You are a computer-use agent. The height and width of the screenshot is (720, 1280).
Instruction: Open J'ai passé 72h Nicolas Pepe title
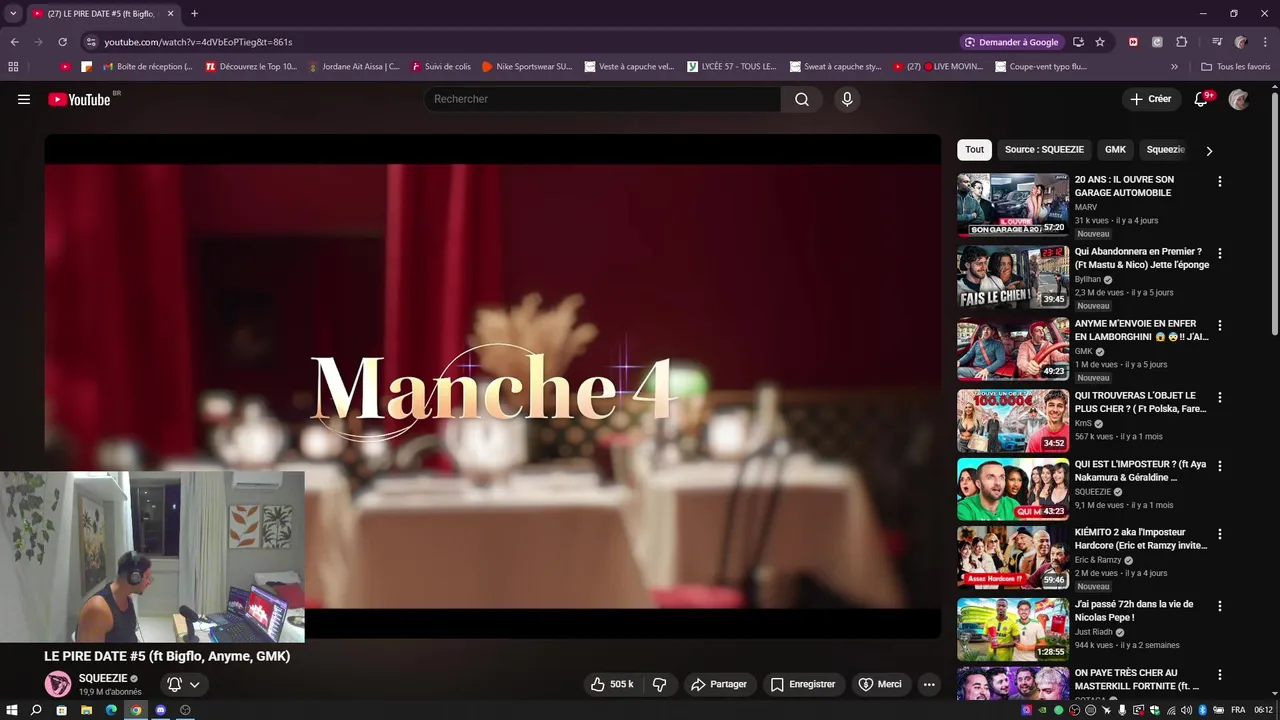point(1134,611)
